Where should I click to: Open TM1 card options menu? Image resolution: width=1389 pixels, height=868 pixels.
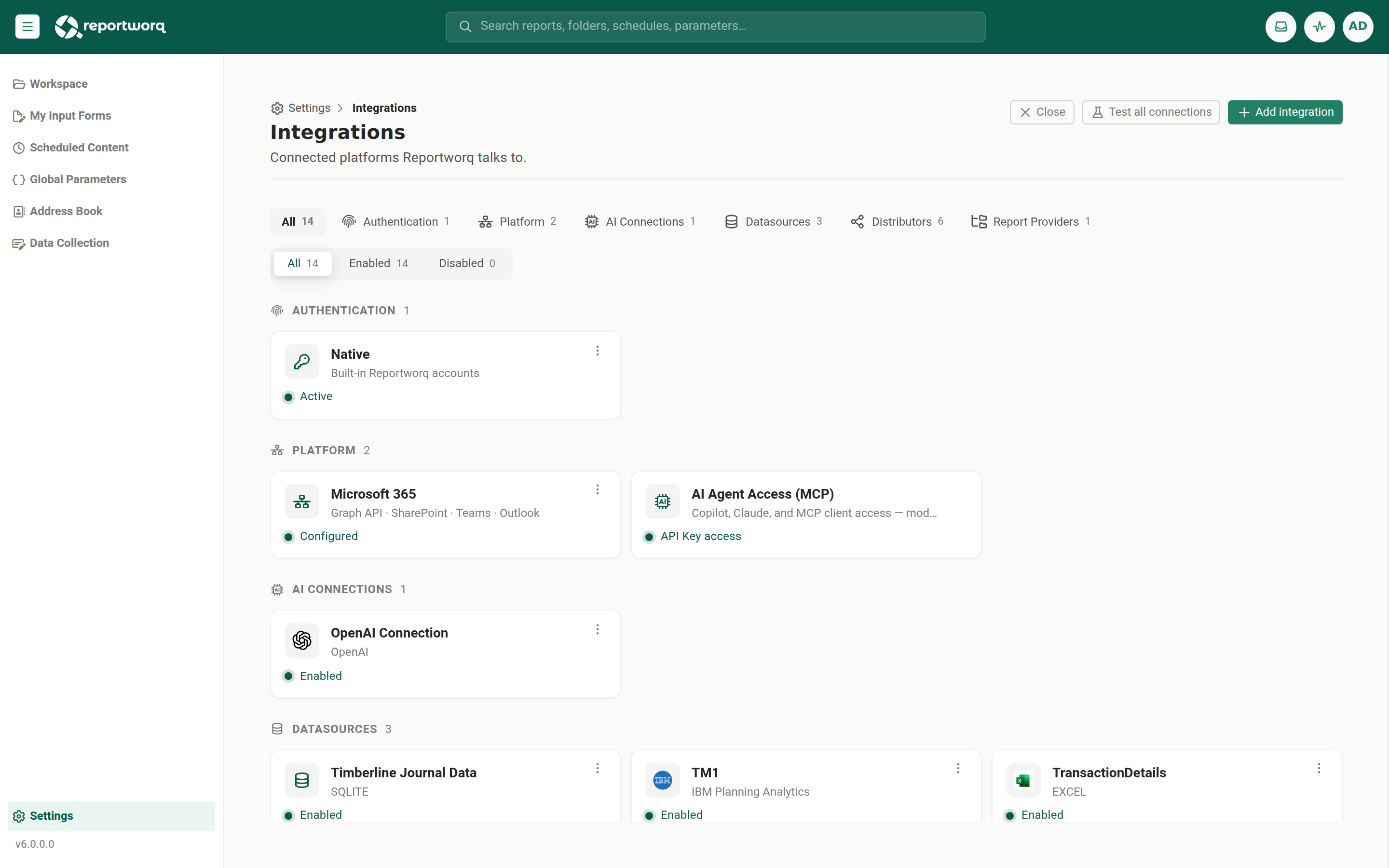click(958, 769)
